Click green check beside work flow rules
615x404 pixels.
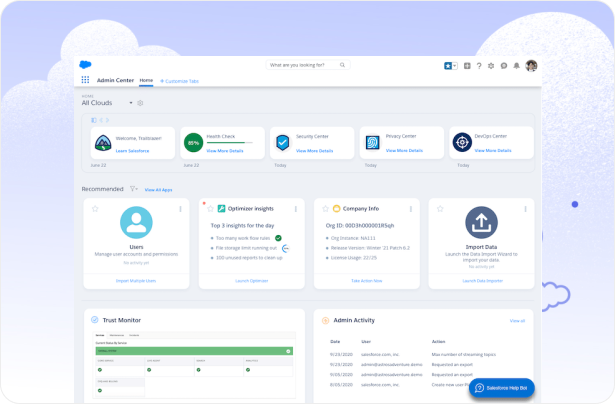click(x=278, y=238)
